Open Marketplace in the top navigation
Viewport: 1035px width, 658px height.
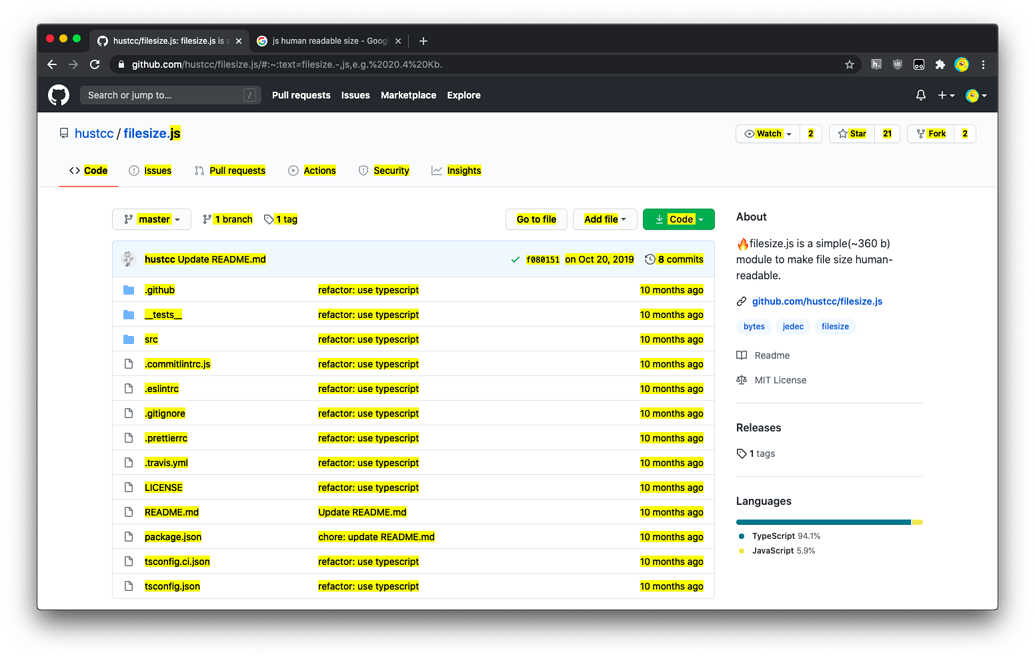pyautogui.click(x=408, y=95)
